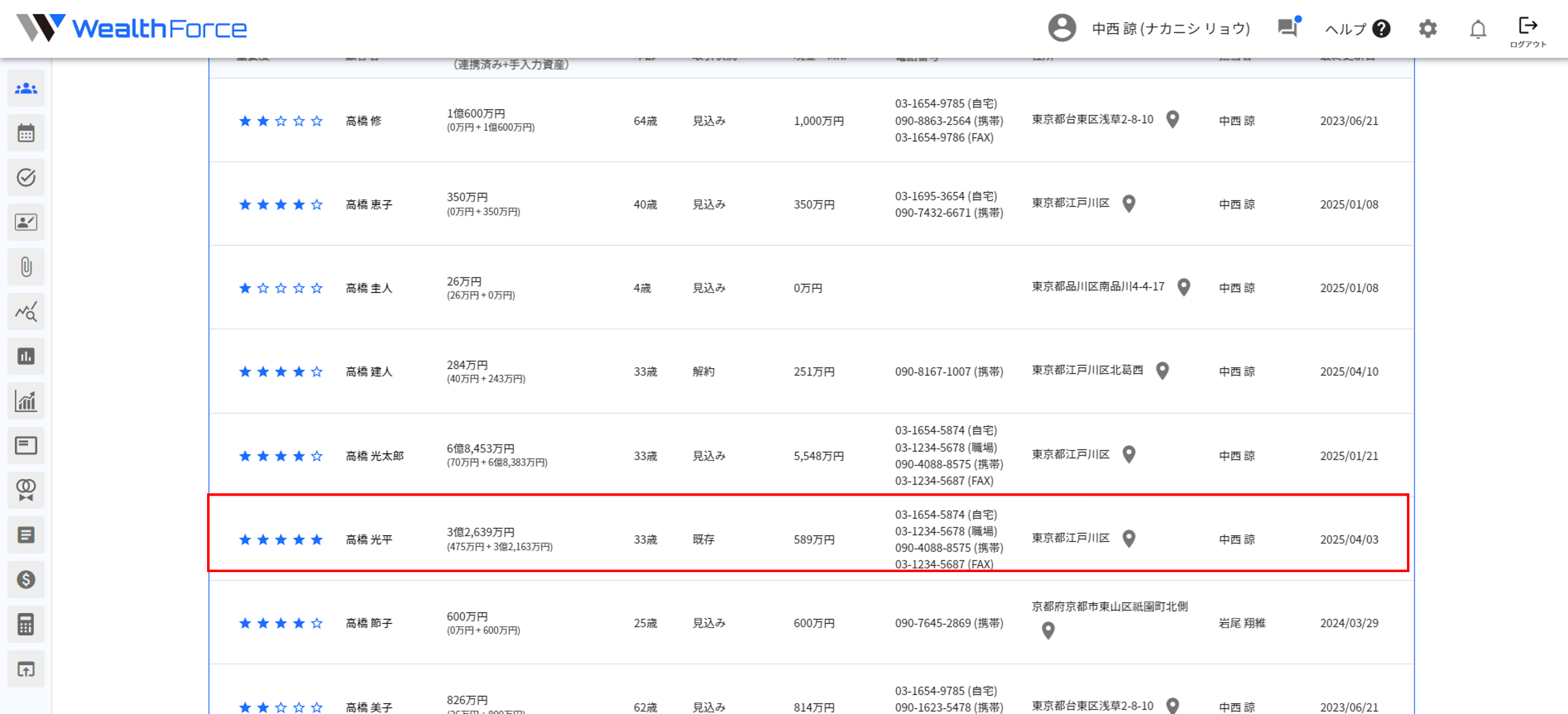The height and width of the screenshot is (714, 1568).
Task: Open the customers list sidebar icon
Action: (x=26, y=89)
